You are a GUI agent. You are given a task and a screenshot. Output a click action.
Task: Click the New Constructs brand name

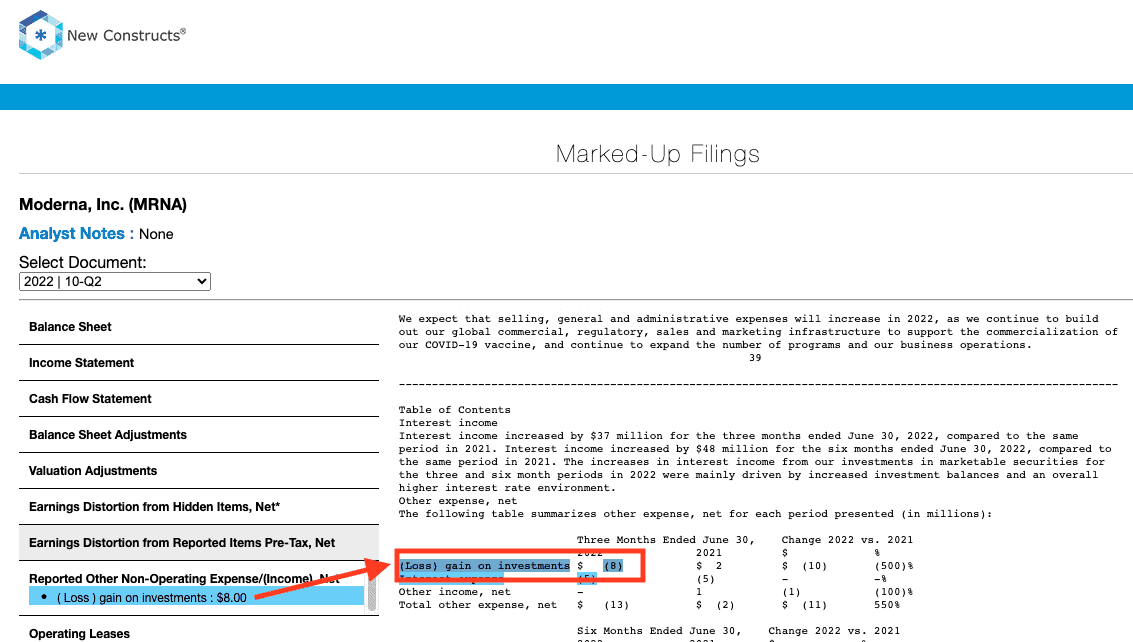click(126, 35)
